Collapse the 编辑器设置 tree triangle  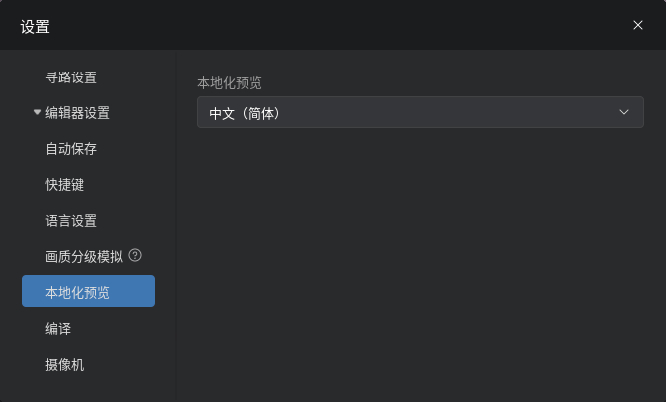click(x=37, y=112)
